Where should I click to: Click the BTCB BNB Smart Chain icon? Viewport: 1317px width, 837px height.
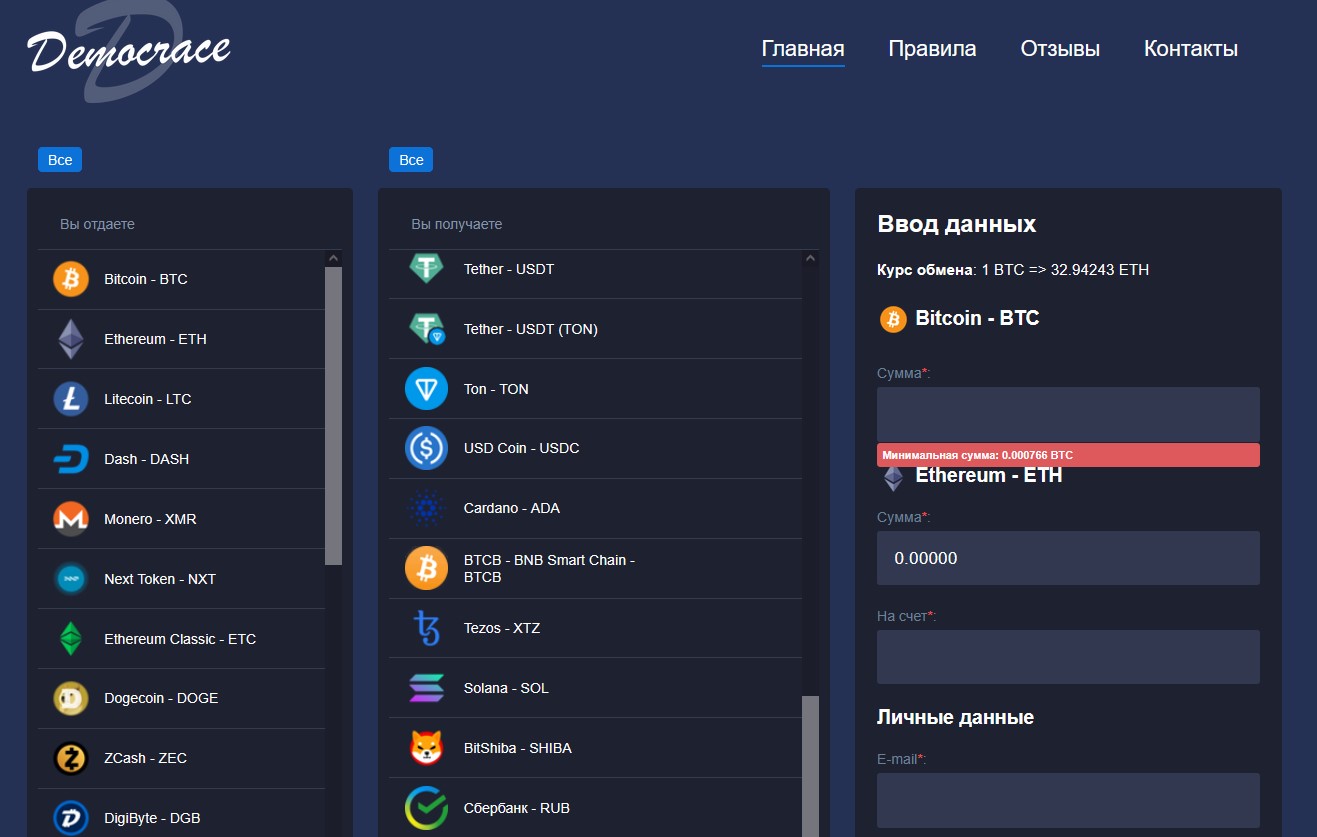coord(427,568)
